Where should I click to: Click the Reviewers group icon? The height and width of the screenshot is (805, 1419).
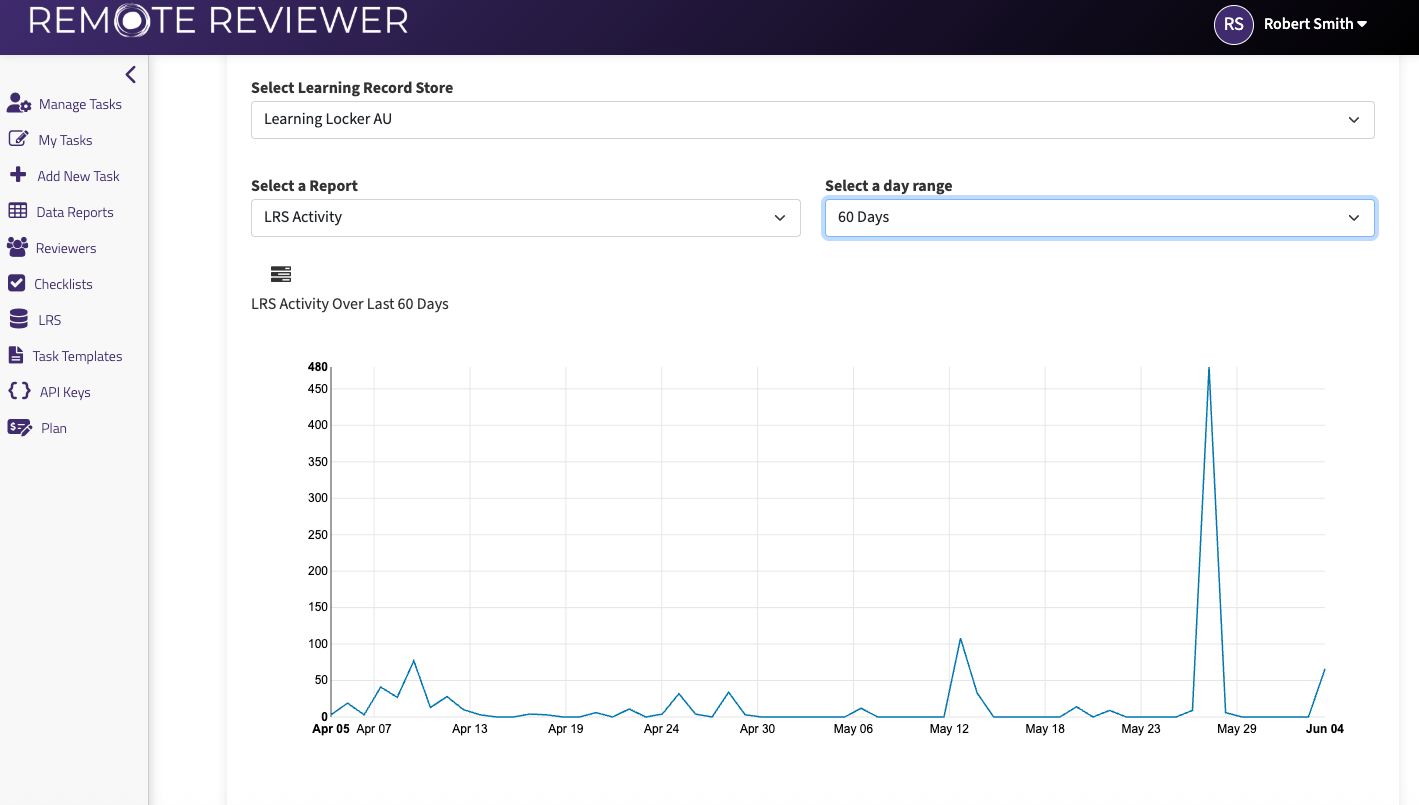19,247
